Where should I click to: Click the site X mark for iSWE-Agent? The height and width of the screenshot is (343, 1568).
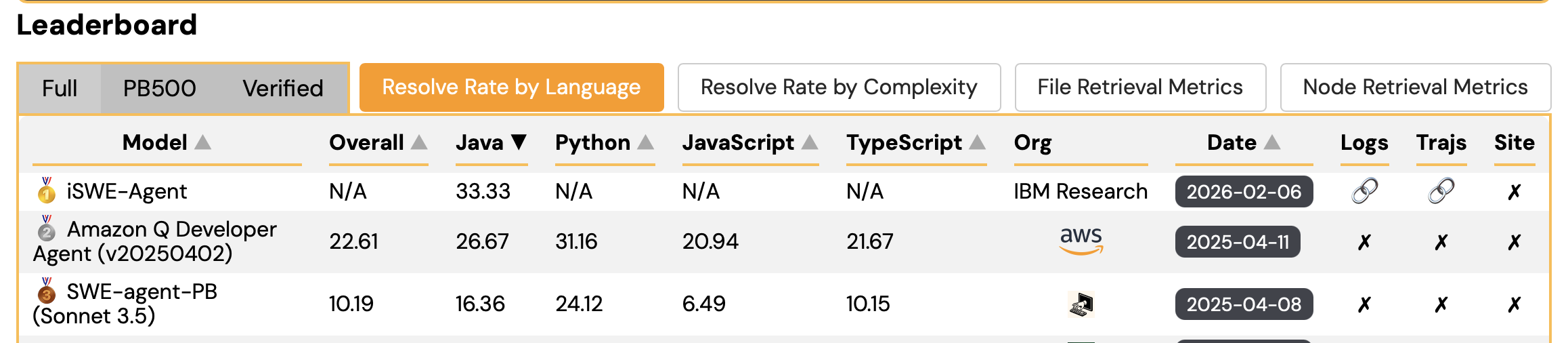tap(1515, 193)
